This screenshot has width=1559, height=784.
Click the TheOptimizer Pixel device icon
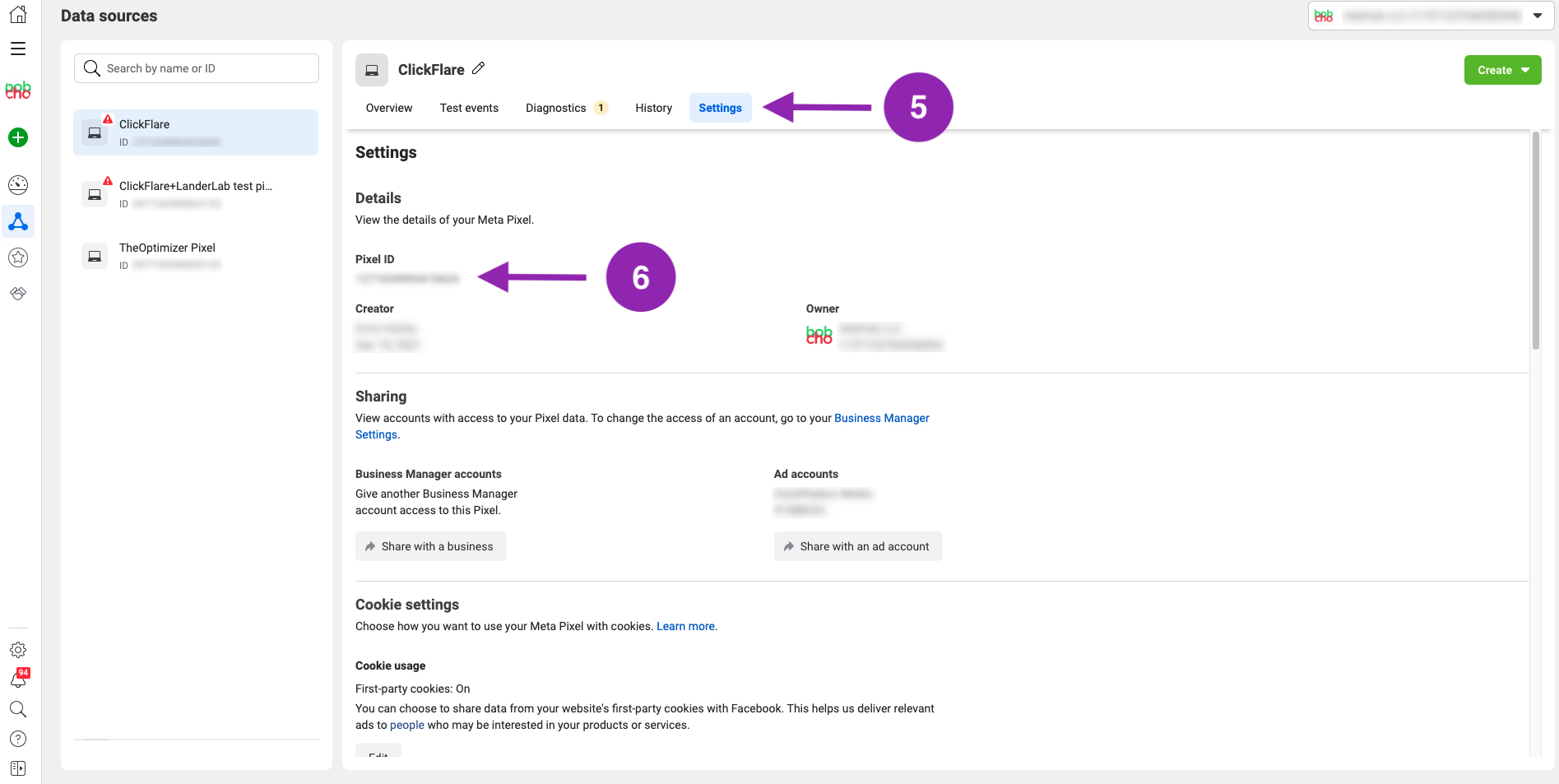[95, 256]
